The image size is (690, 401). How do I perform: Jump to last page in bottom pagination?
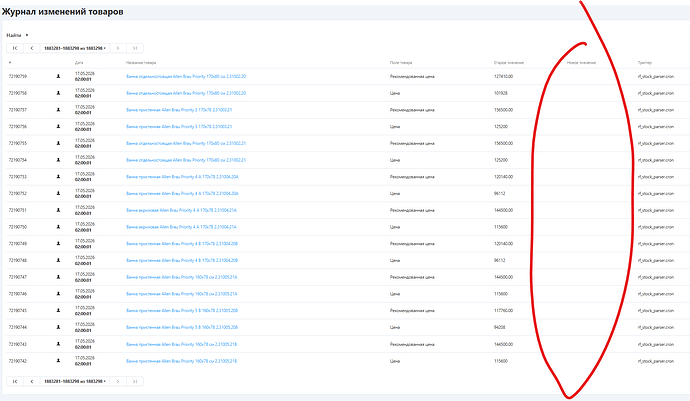pyautogui.click(x=135, y=381)
